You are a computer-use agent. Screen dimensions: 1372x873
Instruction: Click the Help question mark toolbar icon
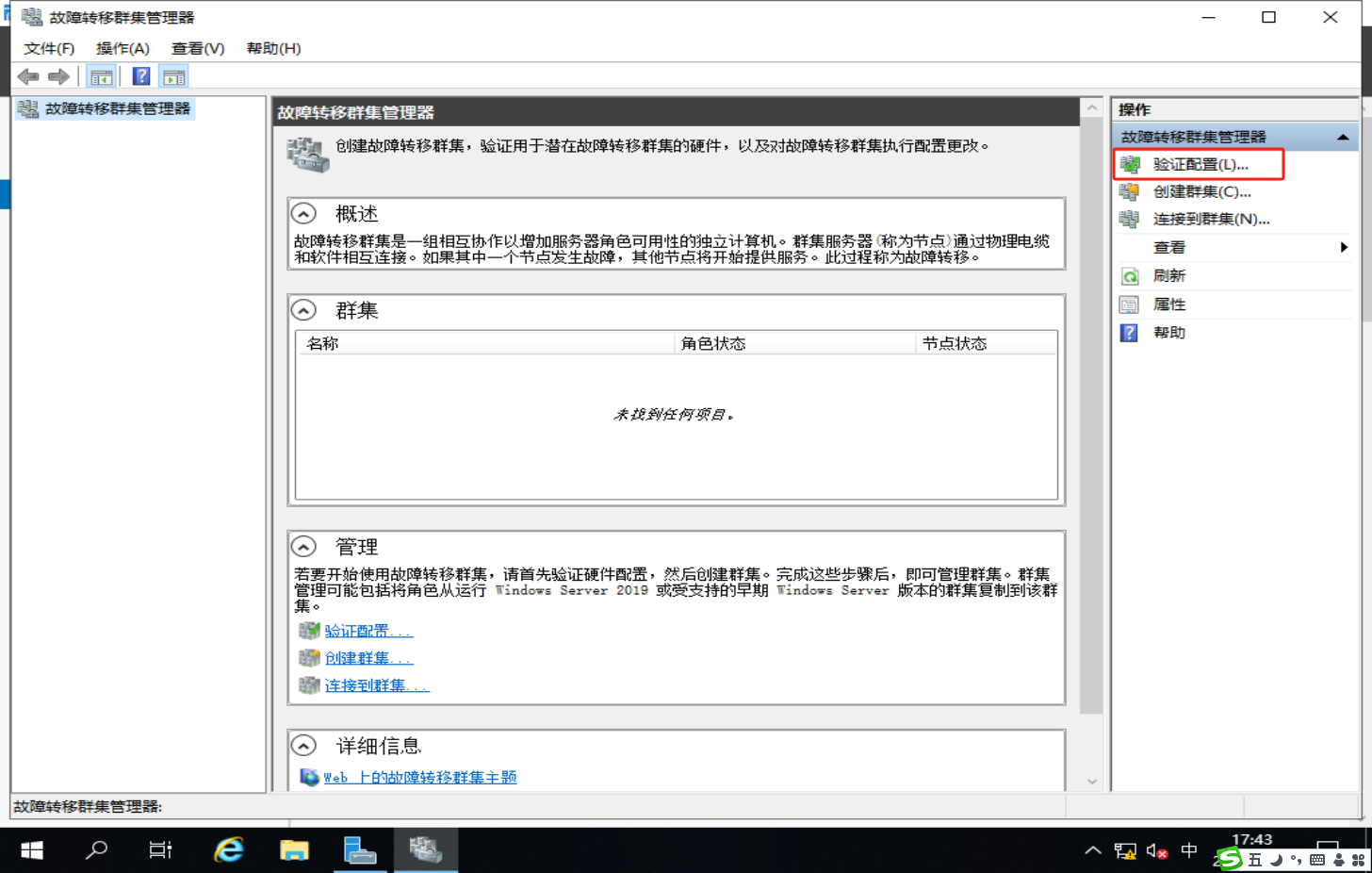click(x=140, y=76)
